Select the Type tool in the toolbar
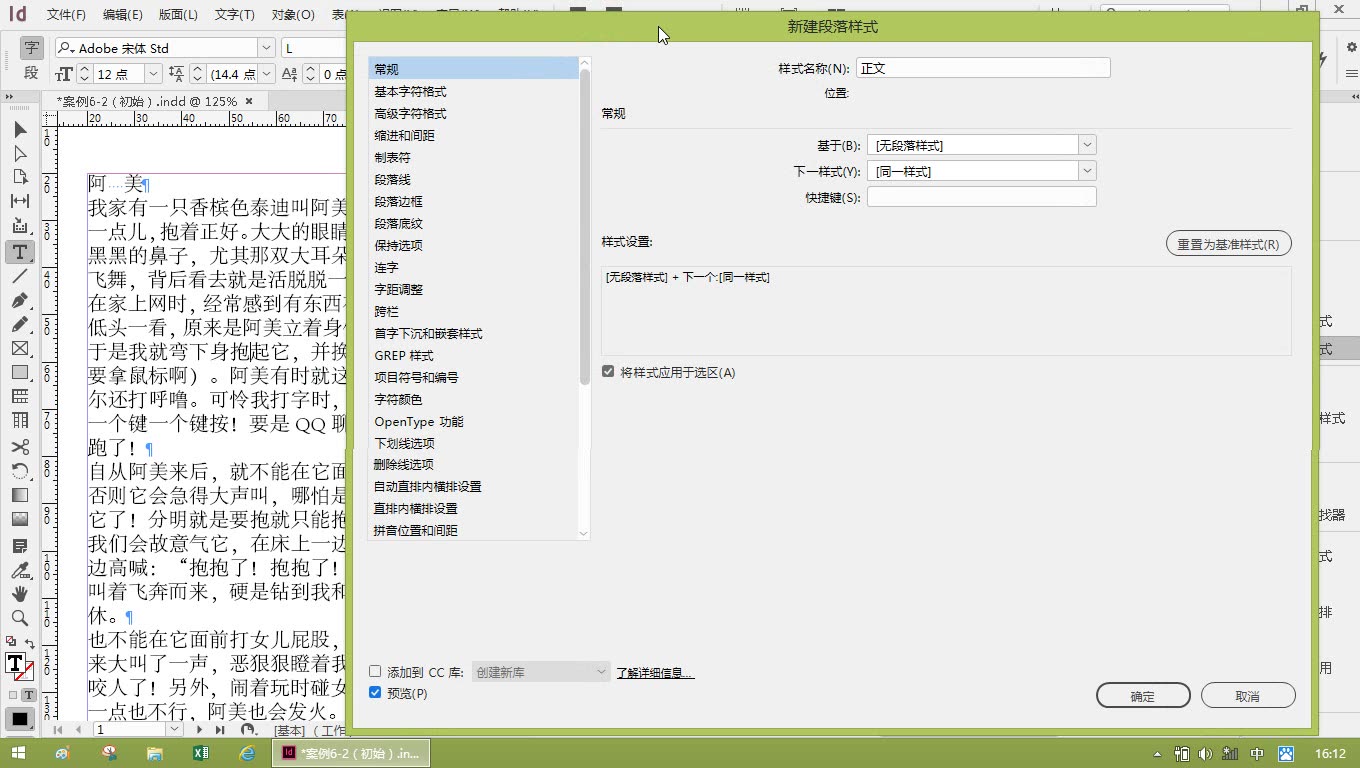 [x=19, y=252]
